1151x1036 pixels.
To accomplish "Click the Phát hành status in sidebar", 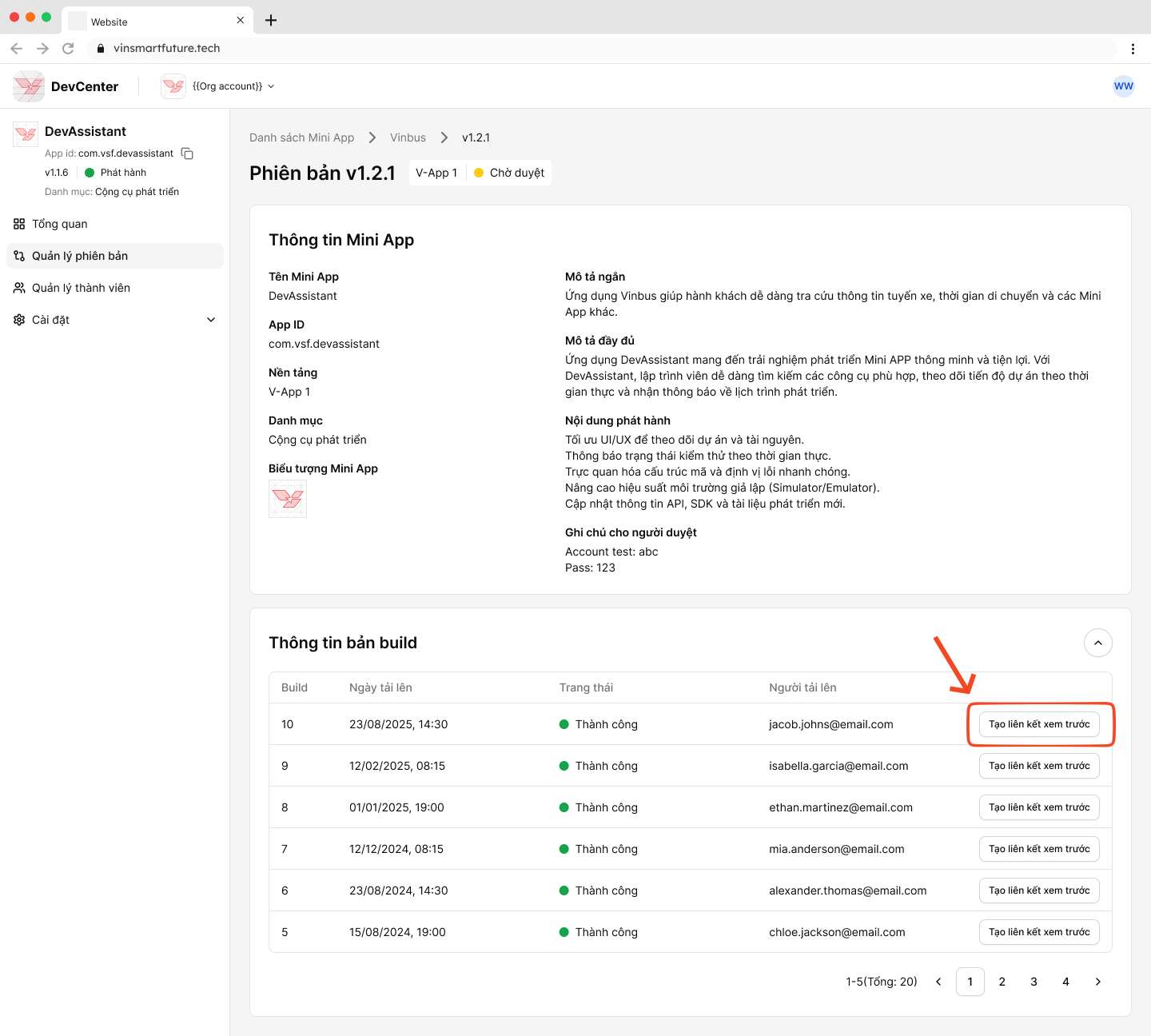I will (x=116, y=173).
